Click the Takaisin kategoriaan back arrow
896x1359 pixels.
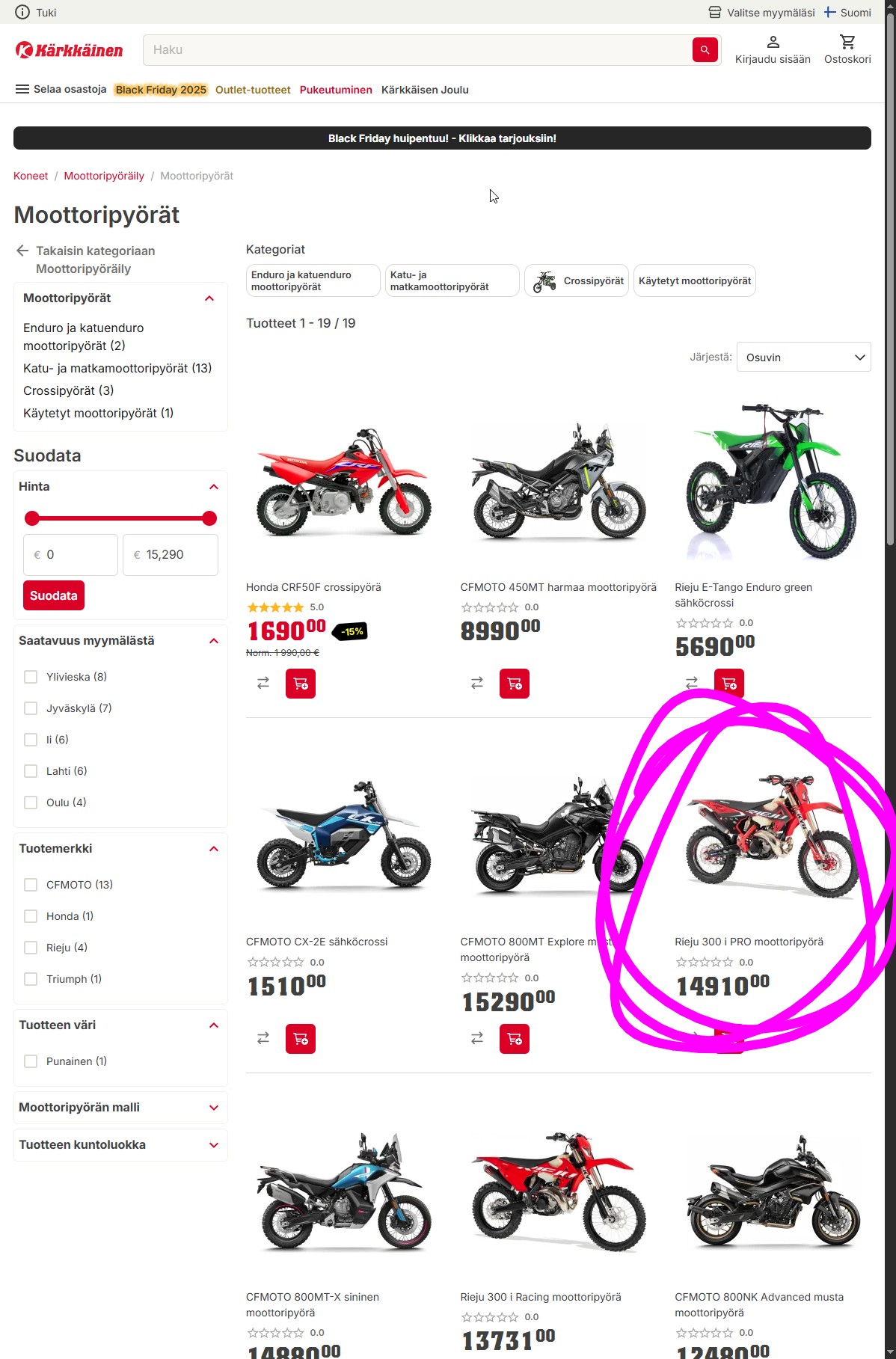22,251
